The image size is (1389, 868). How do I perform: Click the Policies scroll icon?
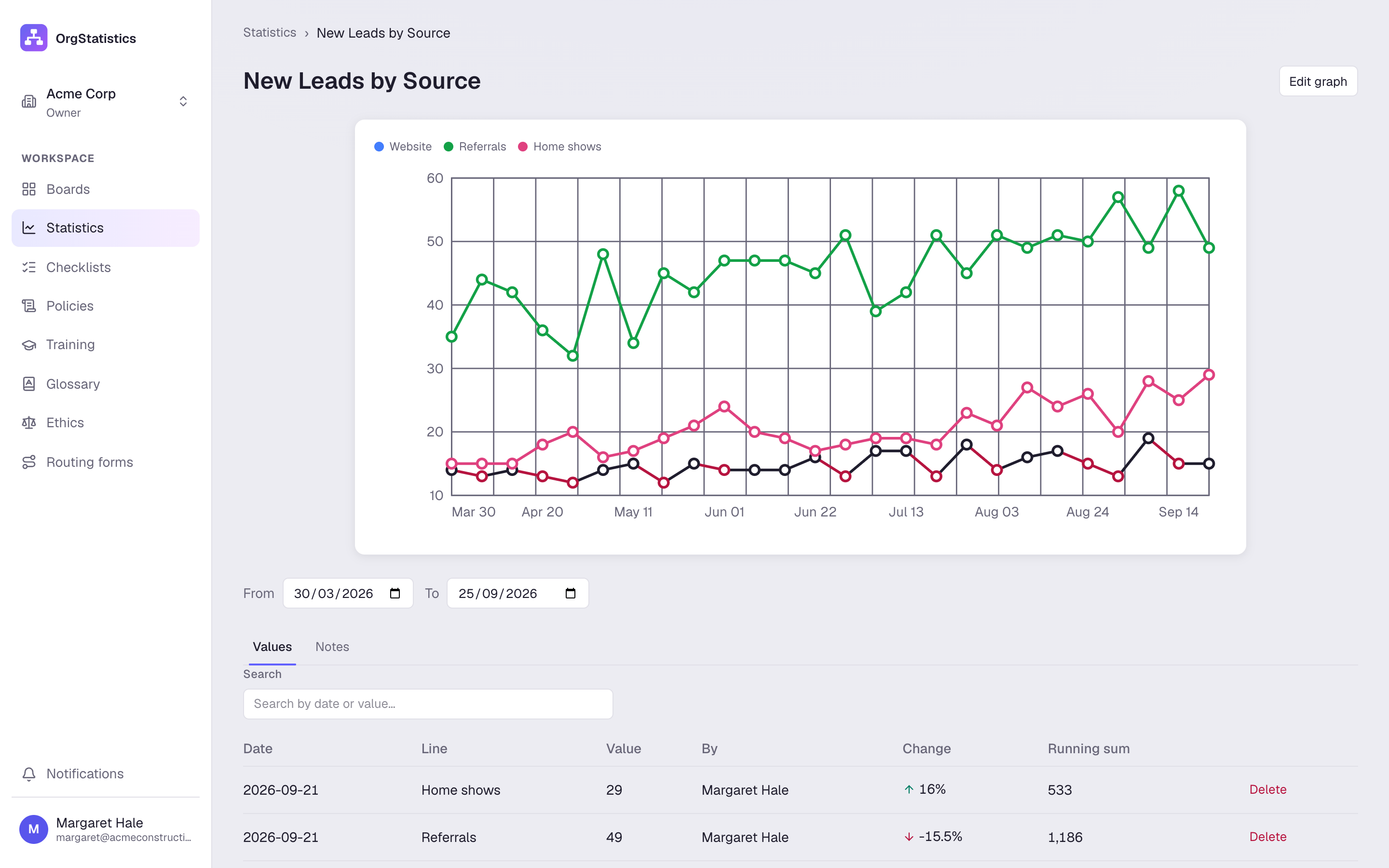tap(29, 306)
